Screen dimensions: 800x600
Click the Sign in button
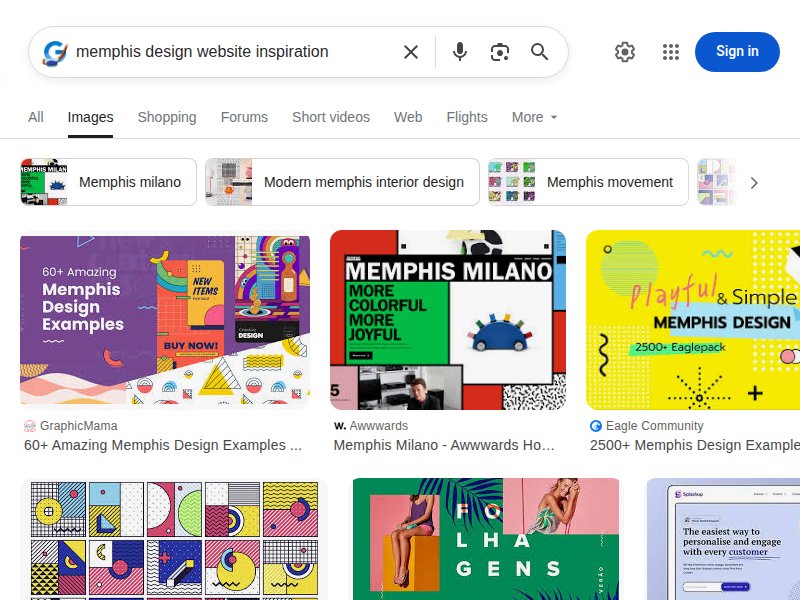pyautogui.click(x=737, y=52)
